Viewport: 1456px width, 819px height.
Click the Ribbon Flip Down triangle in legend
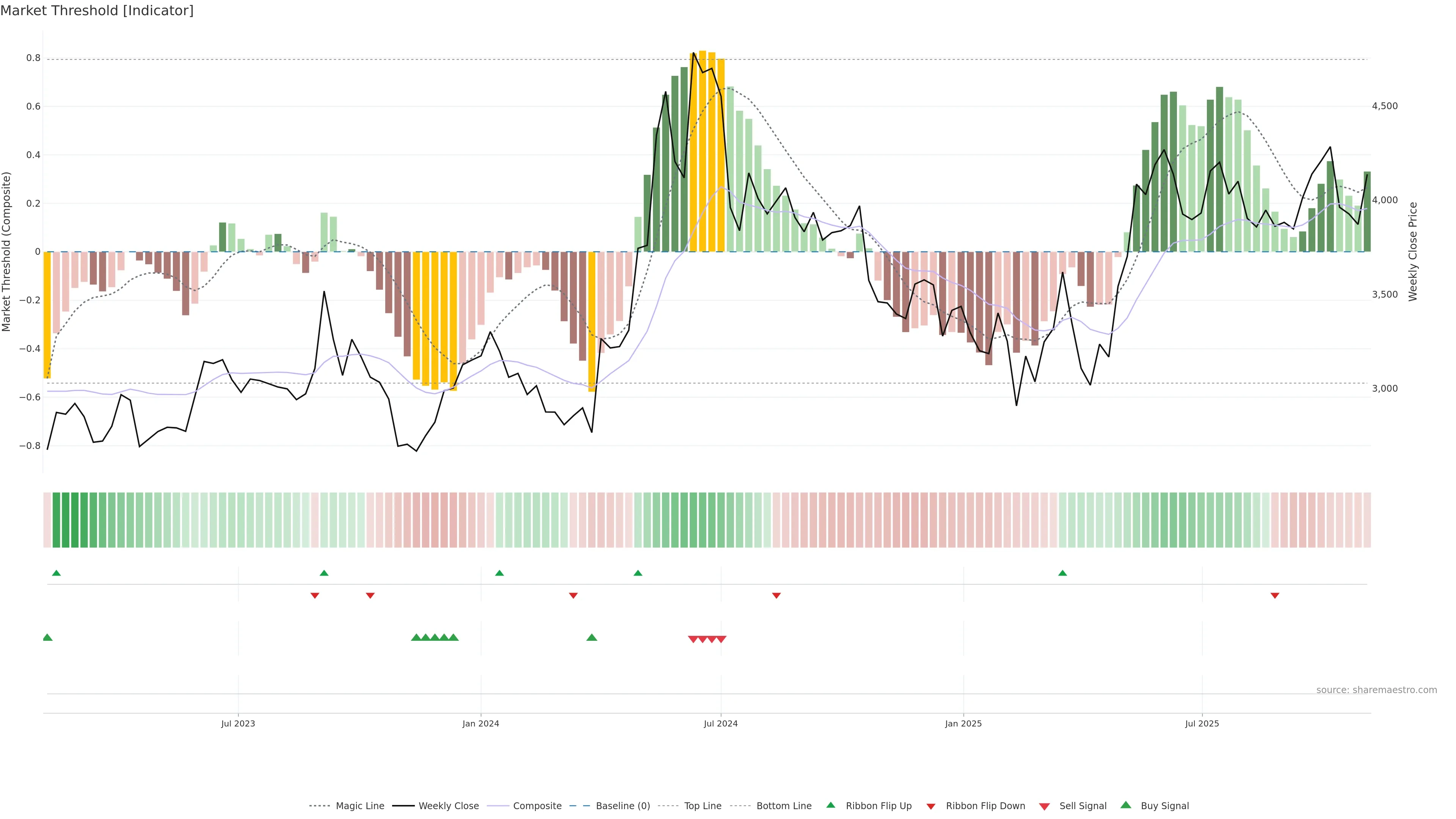click(931, 806)
